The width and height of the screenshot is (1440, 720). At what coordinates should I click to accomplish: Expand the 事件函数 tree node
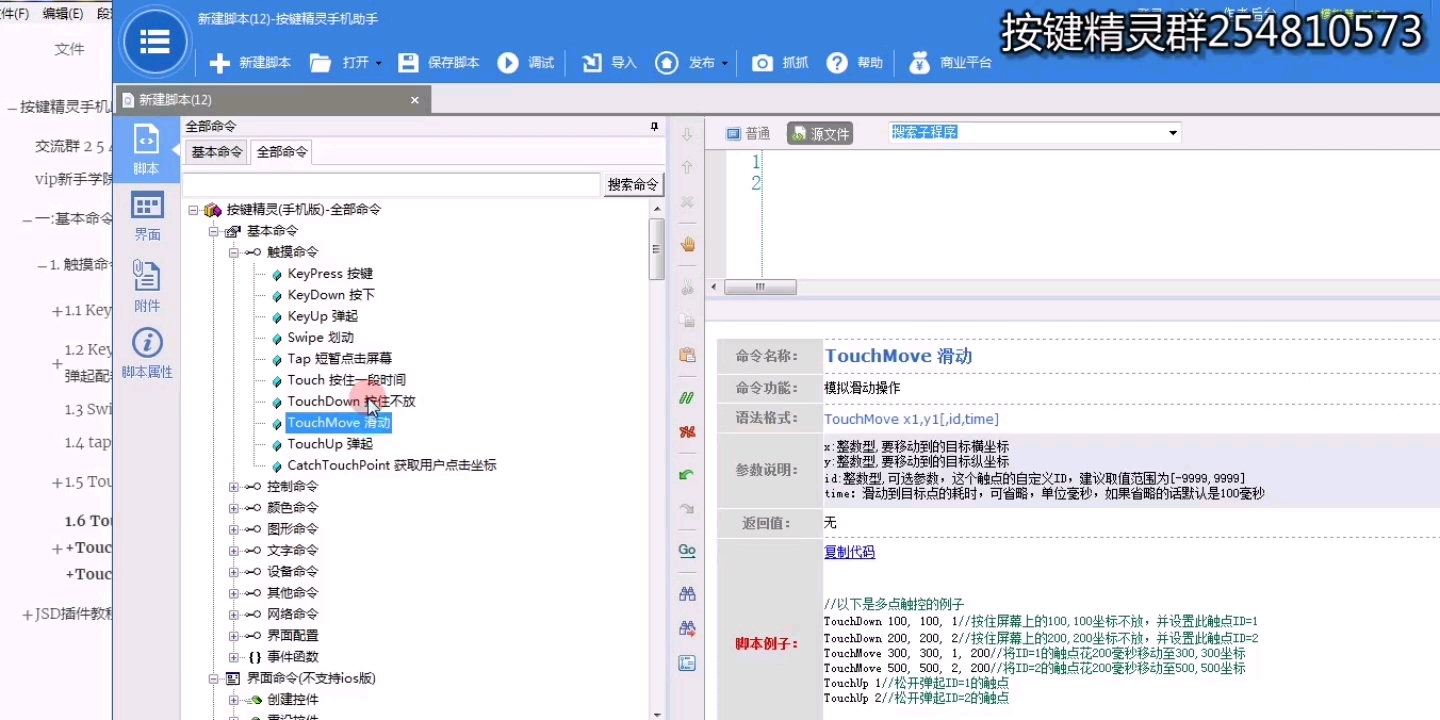click(x=233, y=657)
